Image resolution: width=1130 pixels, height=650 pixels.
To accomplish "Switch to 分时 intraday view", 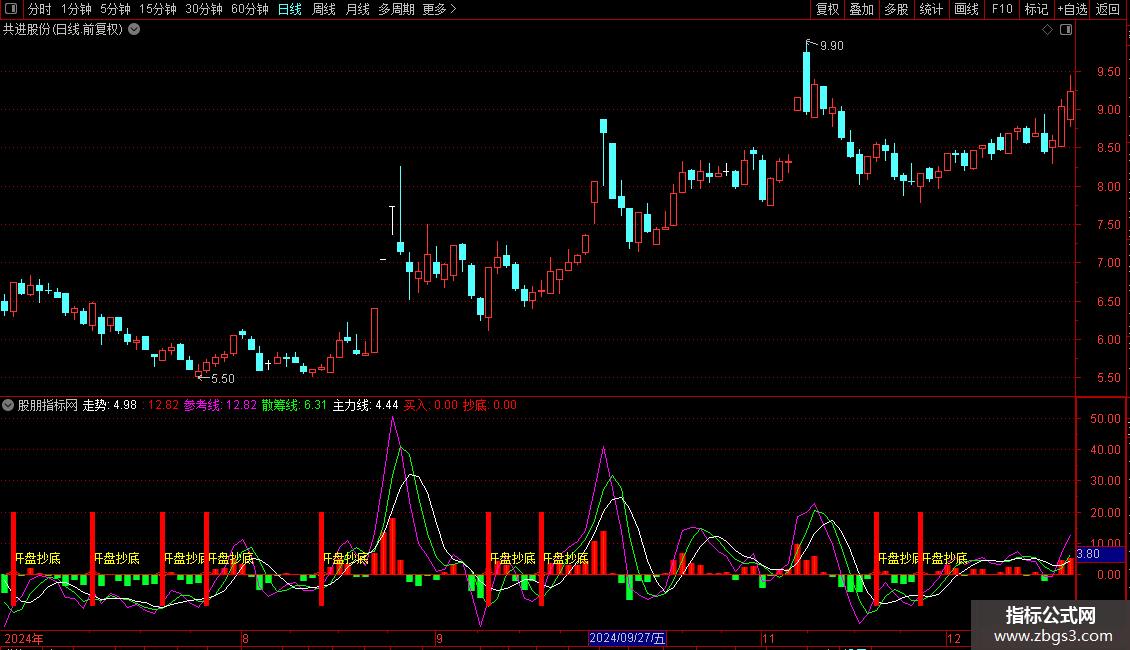I will point(40,9).
